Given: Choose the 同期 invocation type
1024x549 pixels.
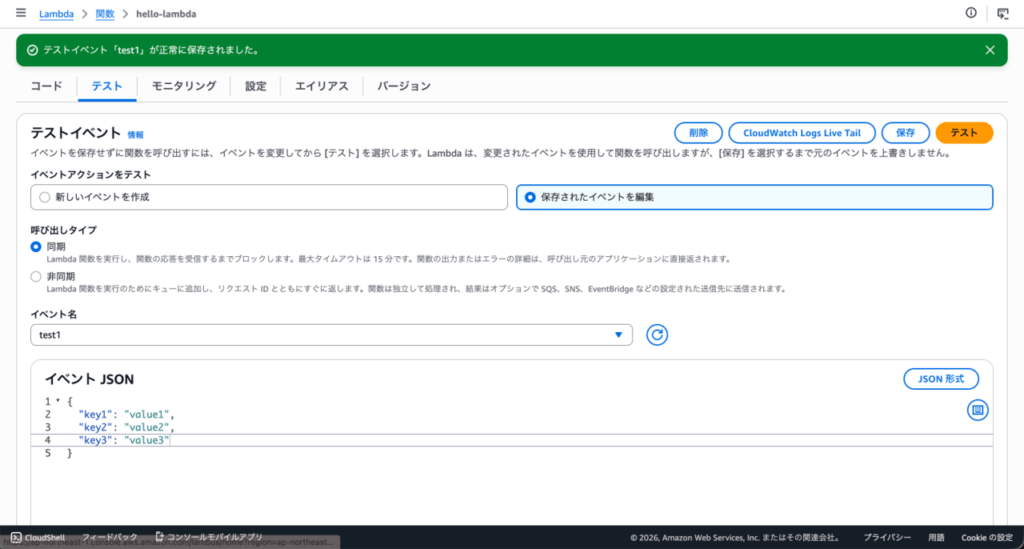Looking at the screenshot, I should [36, 247].
